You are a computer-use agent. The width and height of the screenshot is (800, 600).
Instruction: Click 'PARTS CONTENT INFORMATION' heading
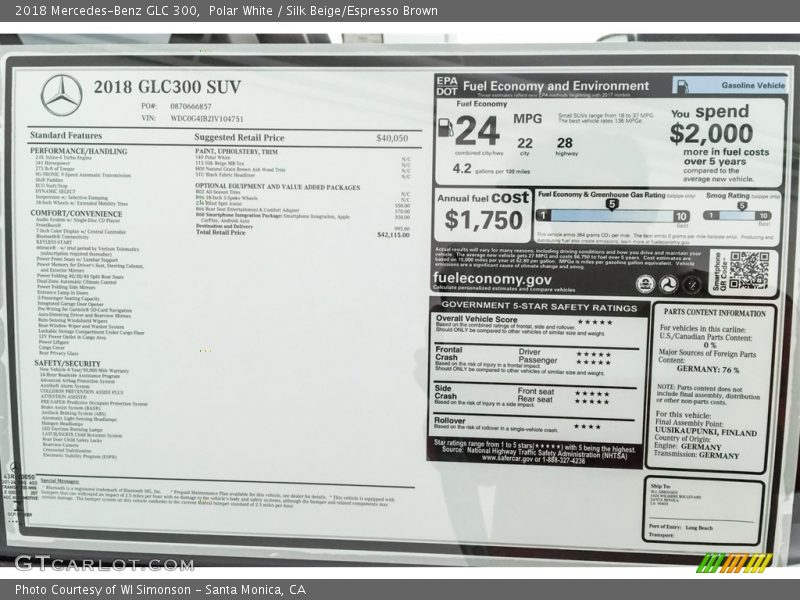714,313
